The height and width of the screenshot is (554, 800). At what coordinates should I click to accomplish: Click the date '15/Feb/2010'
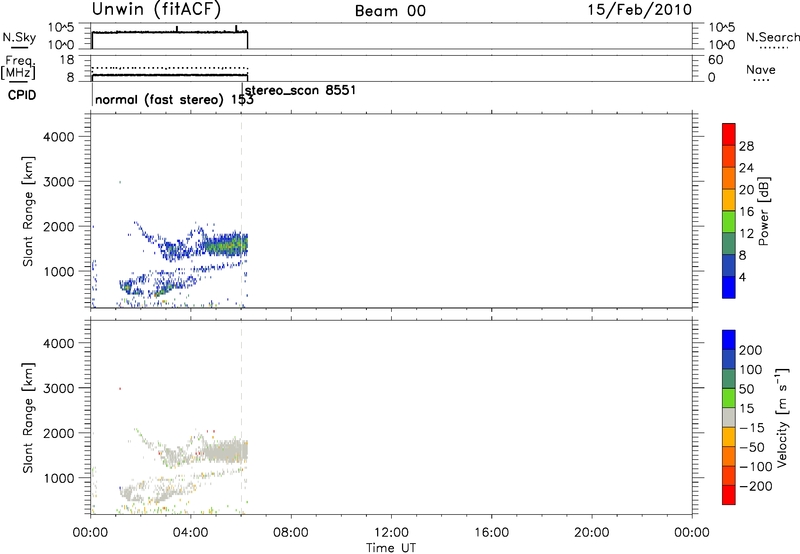point(639,10)
